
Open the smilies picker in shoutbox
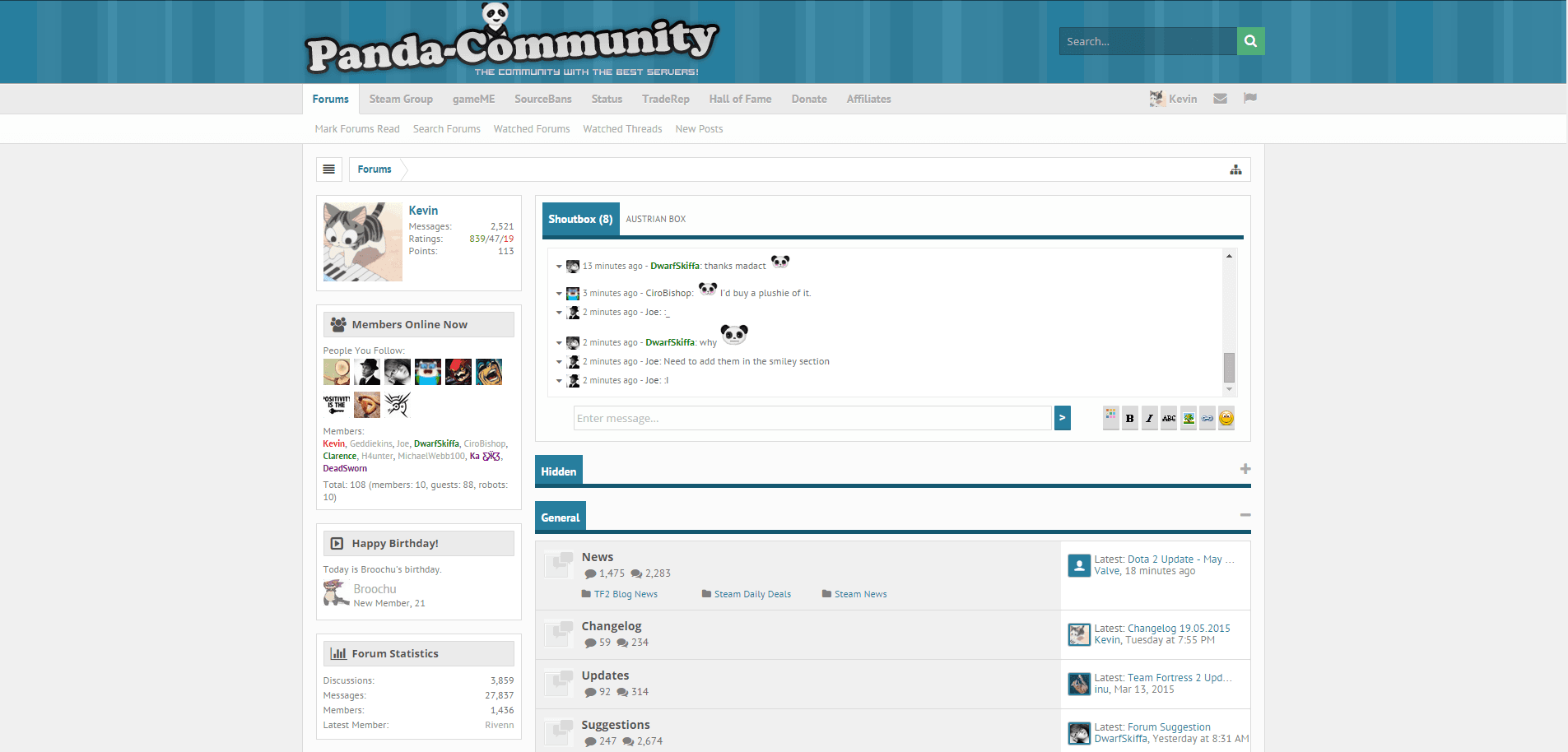[x=1226, y=418]
